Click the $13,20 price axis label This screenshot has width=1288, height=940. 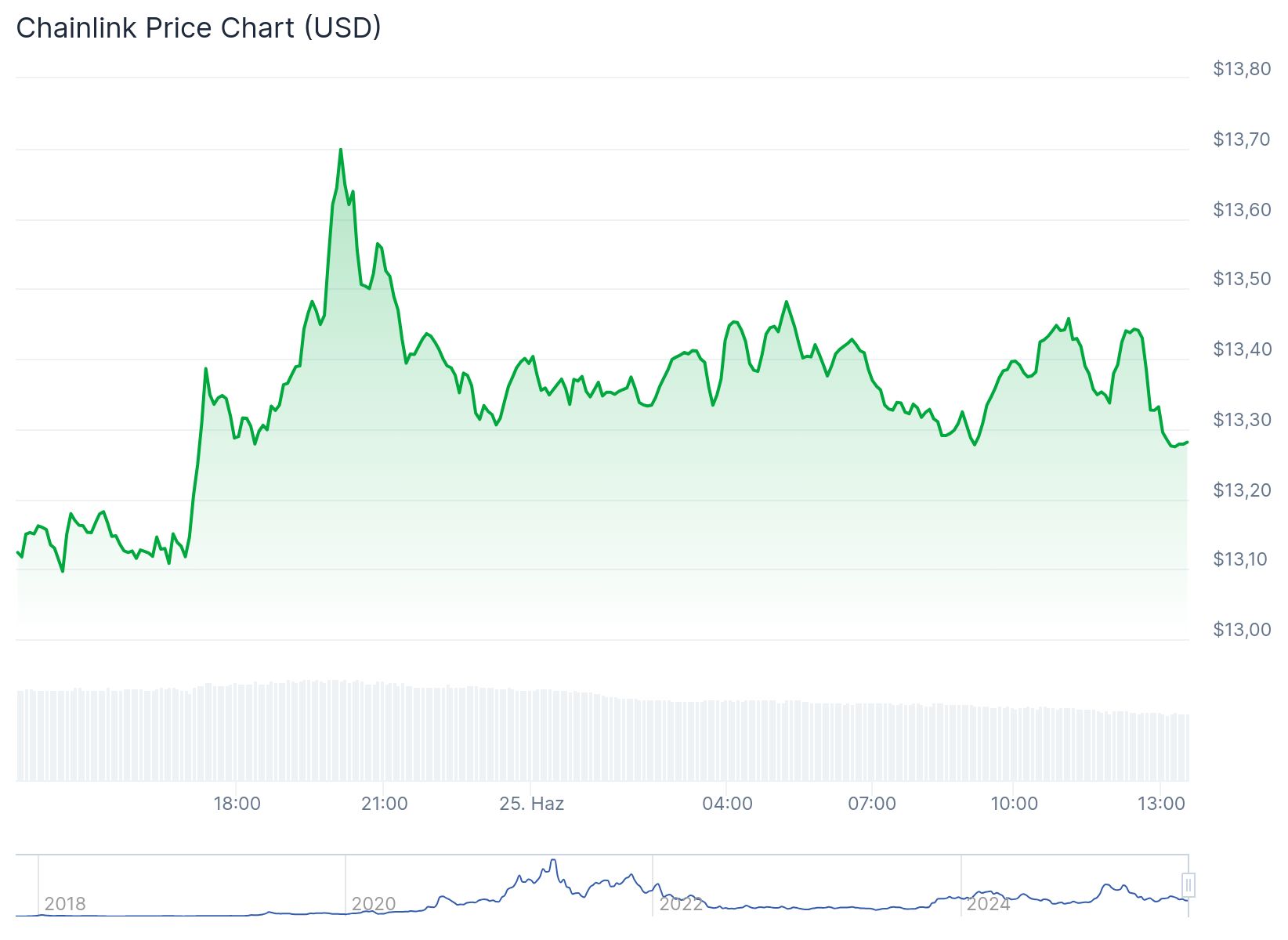pyautogui.click(x=1242, y=490)
